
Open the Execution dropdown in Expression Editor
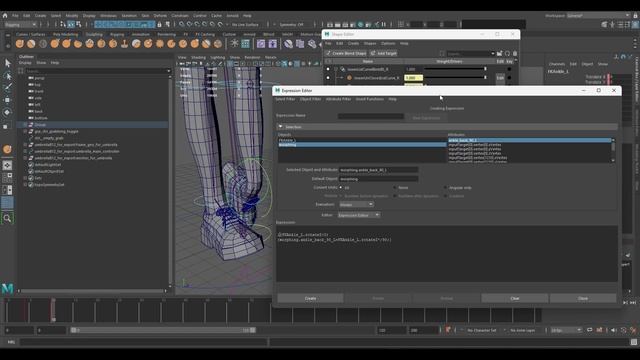(356, 204)
